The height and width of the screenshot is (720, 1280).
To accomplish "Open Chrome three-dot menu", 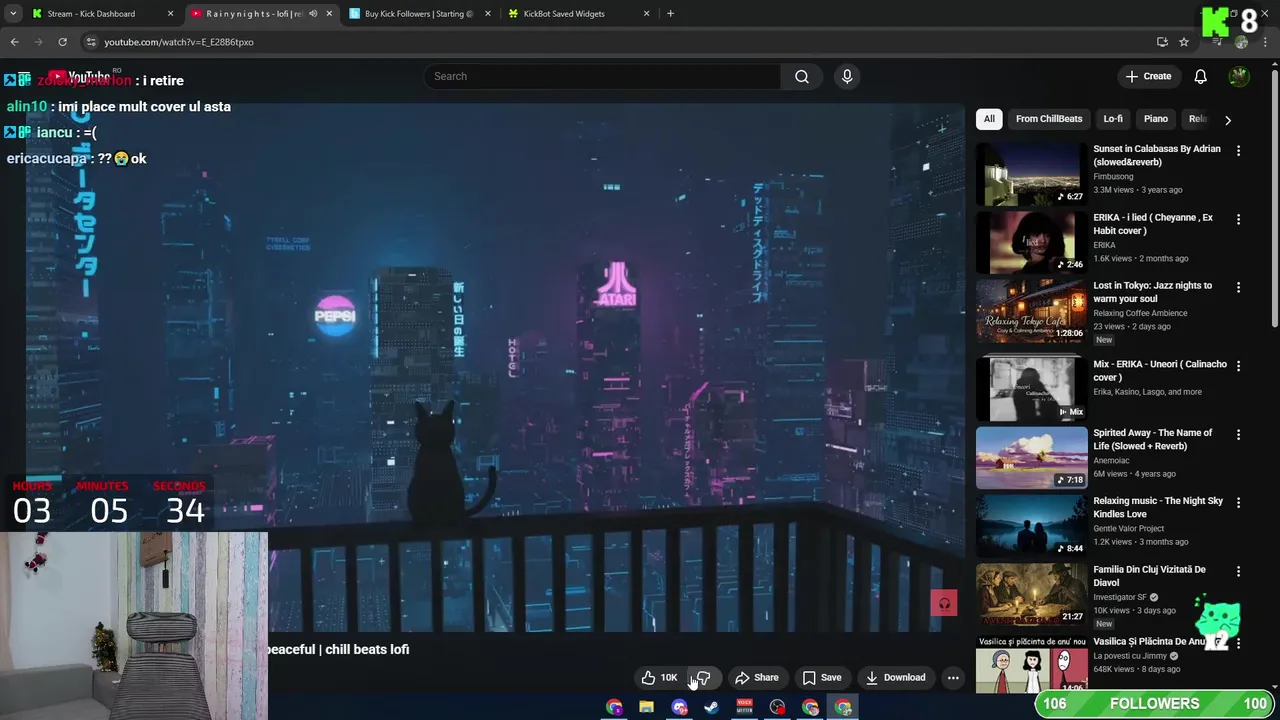I will coord(1266,42).
